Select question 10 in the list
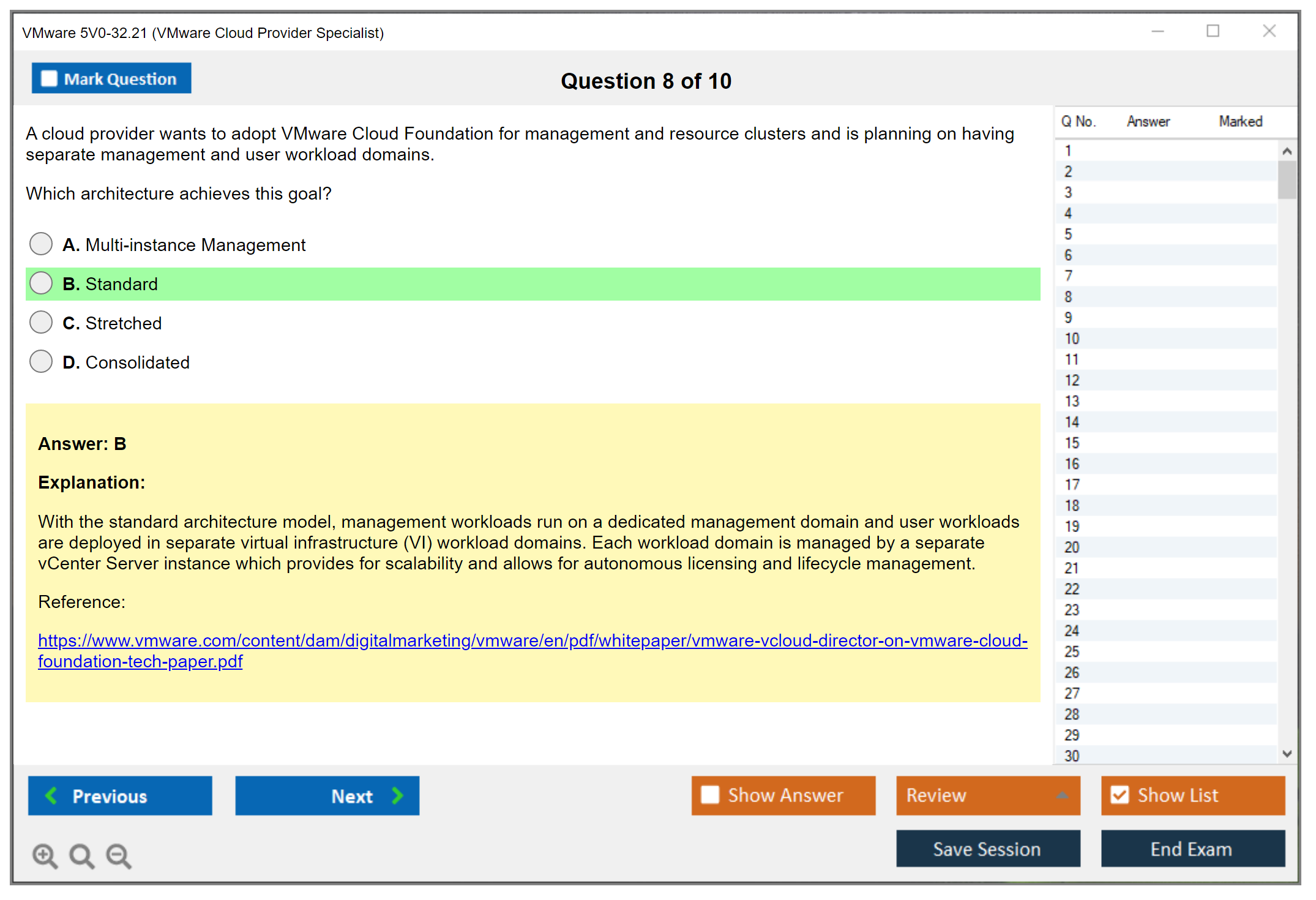 (x=1072, y=339)
